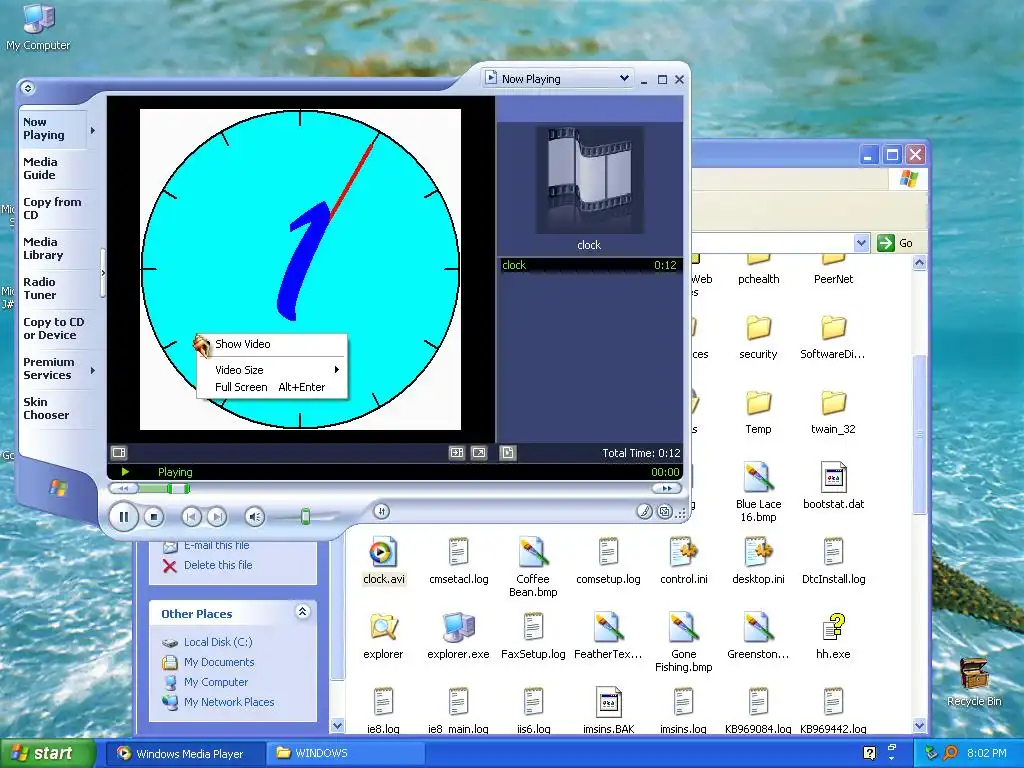
Task: Click the seek bar position handle
Action: pyautogui.click(x=178, y=488)
